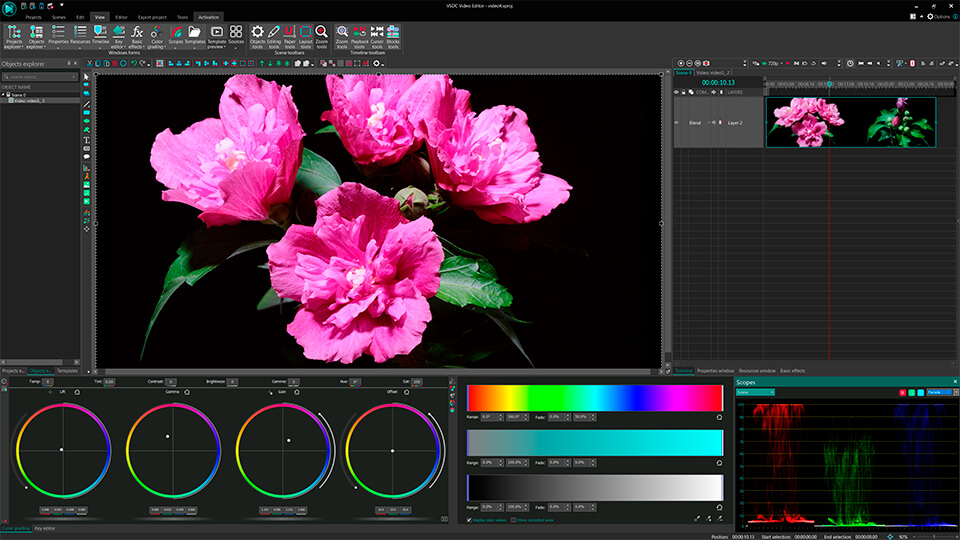Screen dimensions: 960x540
Task: Toggle the Scopes window ribbon icon
Action: point(176,36)
